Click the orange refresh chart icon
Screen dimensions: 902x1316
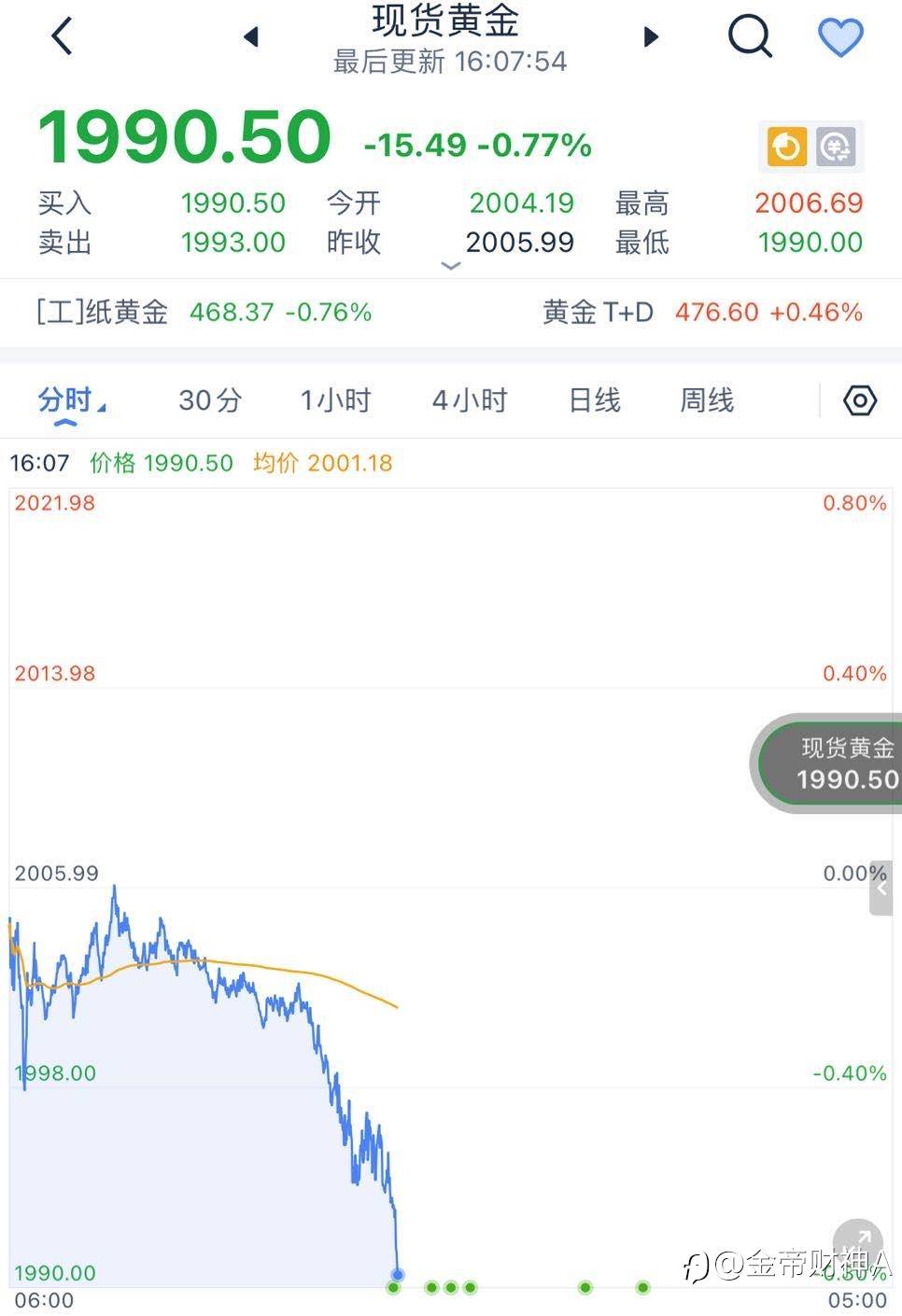(786, 147)
